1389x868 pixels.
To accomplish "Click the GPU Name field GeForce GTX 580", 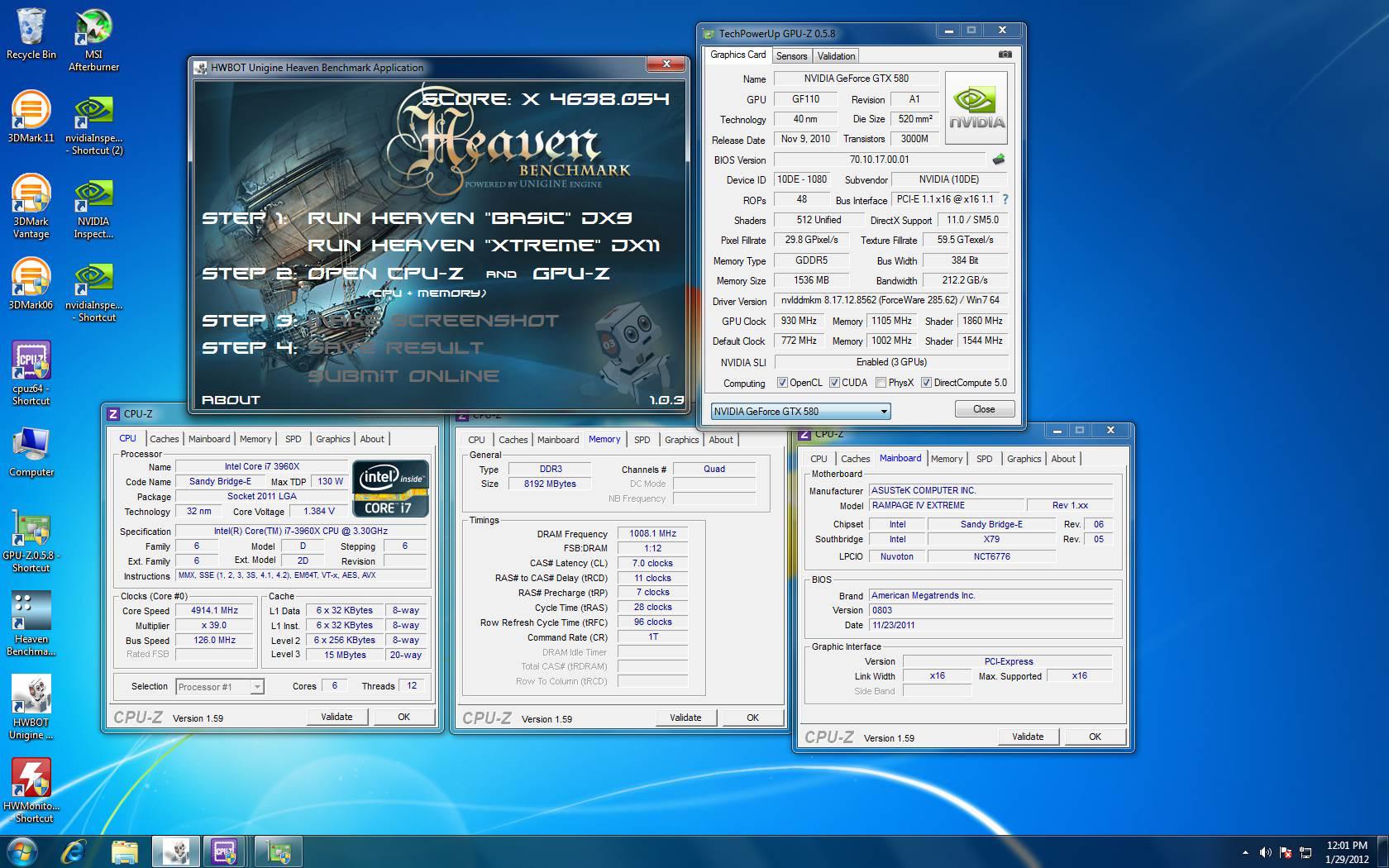I will 856,79.
